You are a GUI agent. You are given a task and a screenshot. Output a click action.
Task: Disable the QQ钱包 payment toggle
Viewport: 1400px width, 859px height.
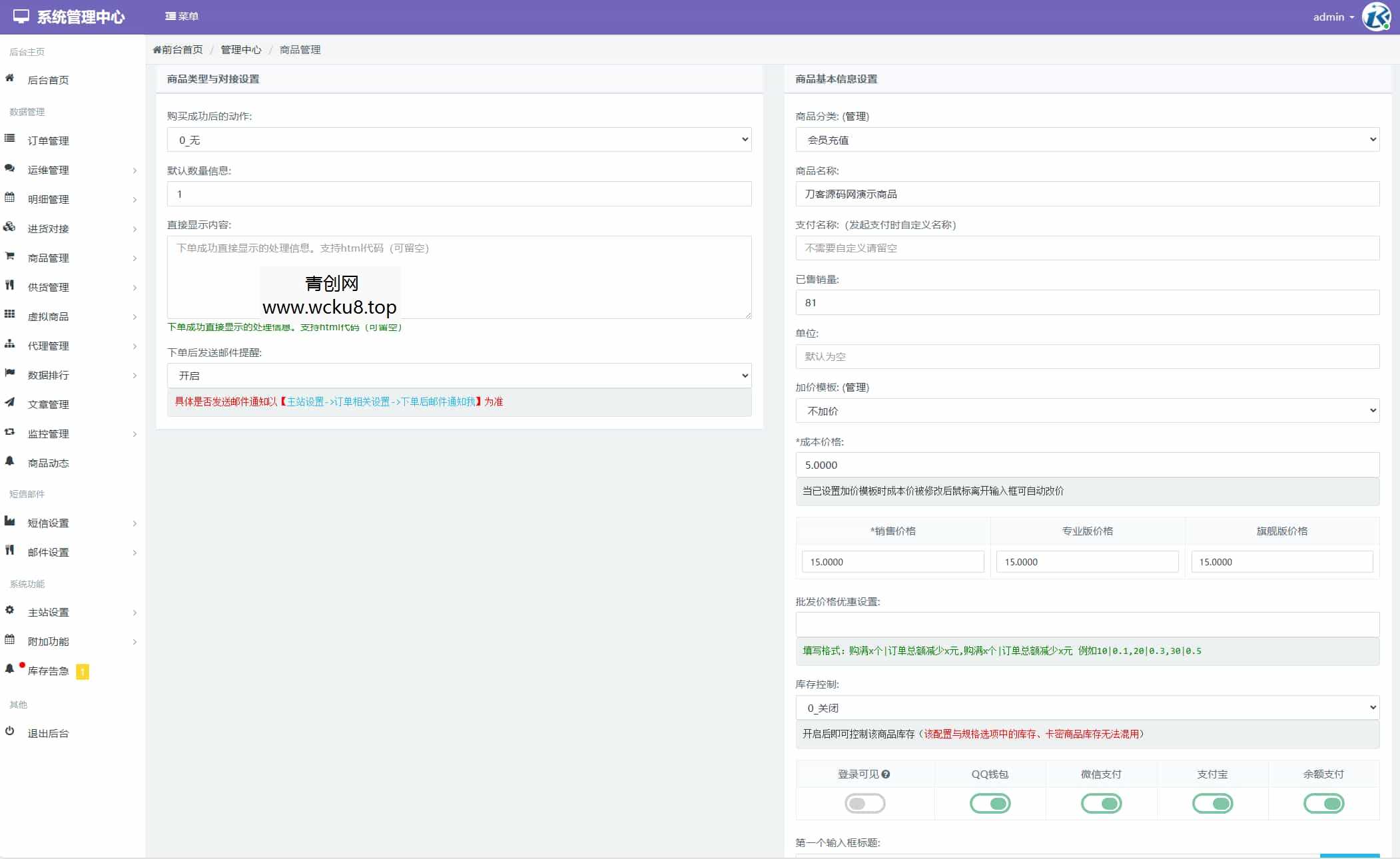point(990,804)
